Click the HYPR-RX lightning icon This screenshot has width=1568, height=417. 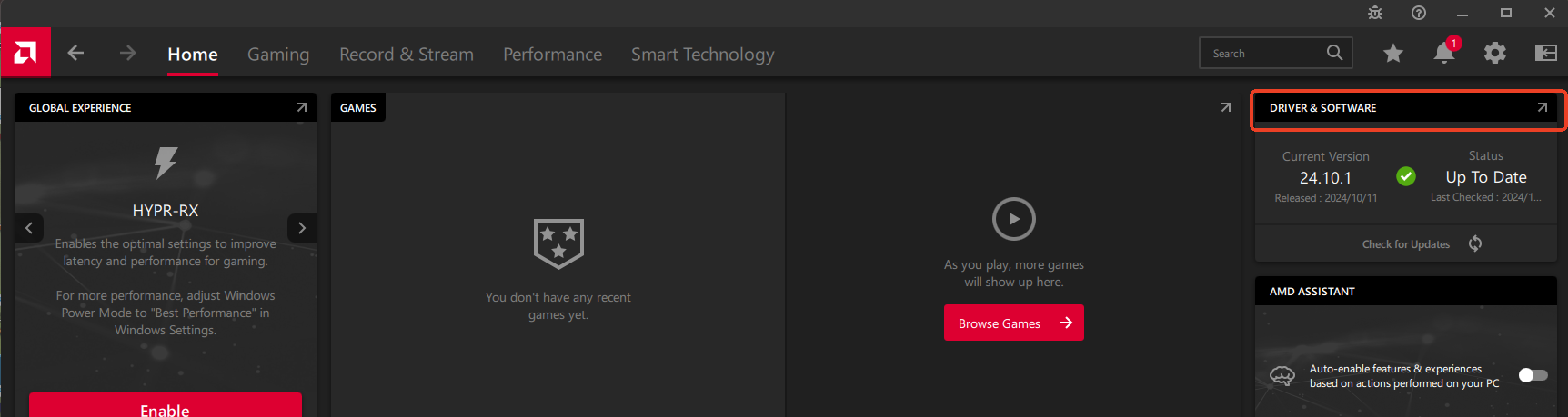tap(166, 163)
